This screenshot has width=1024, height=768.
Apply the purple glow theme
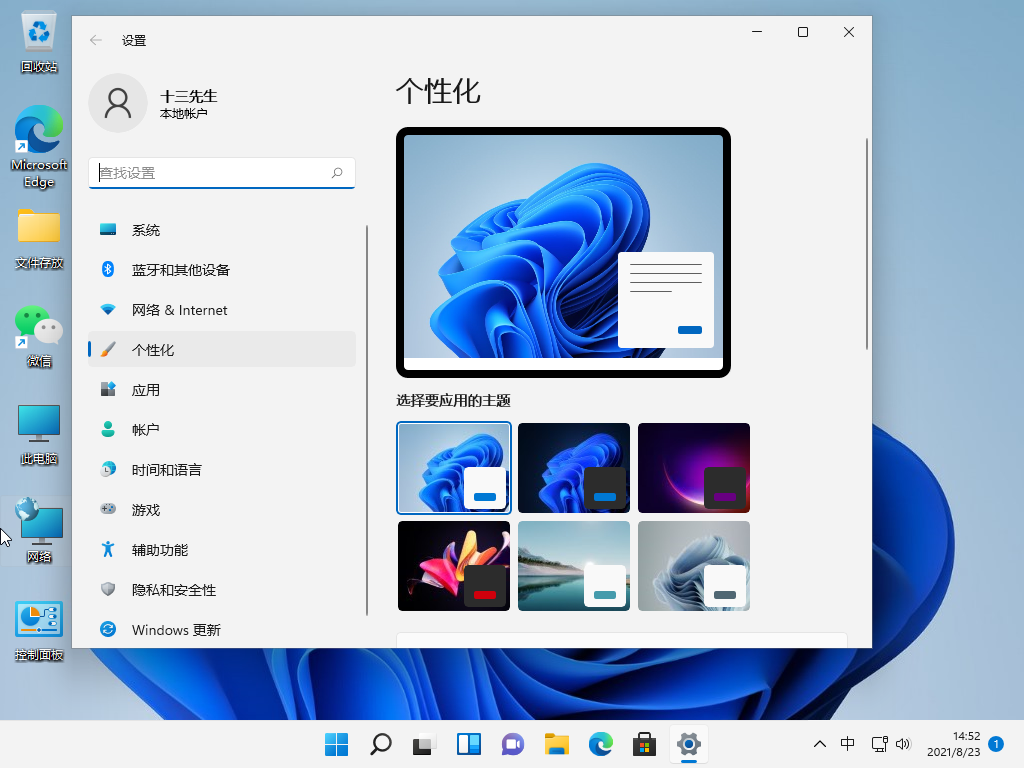click(693, 467)
